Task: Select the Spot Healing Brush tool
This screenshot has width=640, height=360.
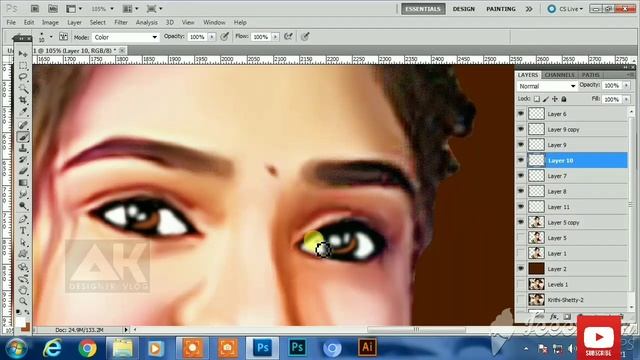Action: pyautogui.click(x=23, y=125)
